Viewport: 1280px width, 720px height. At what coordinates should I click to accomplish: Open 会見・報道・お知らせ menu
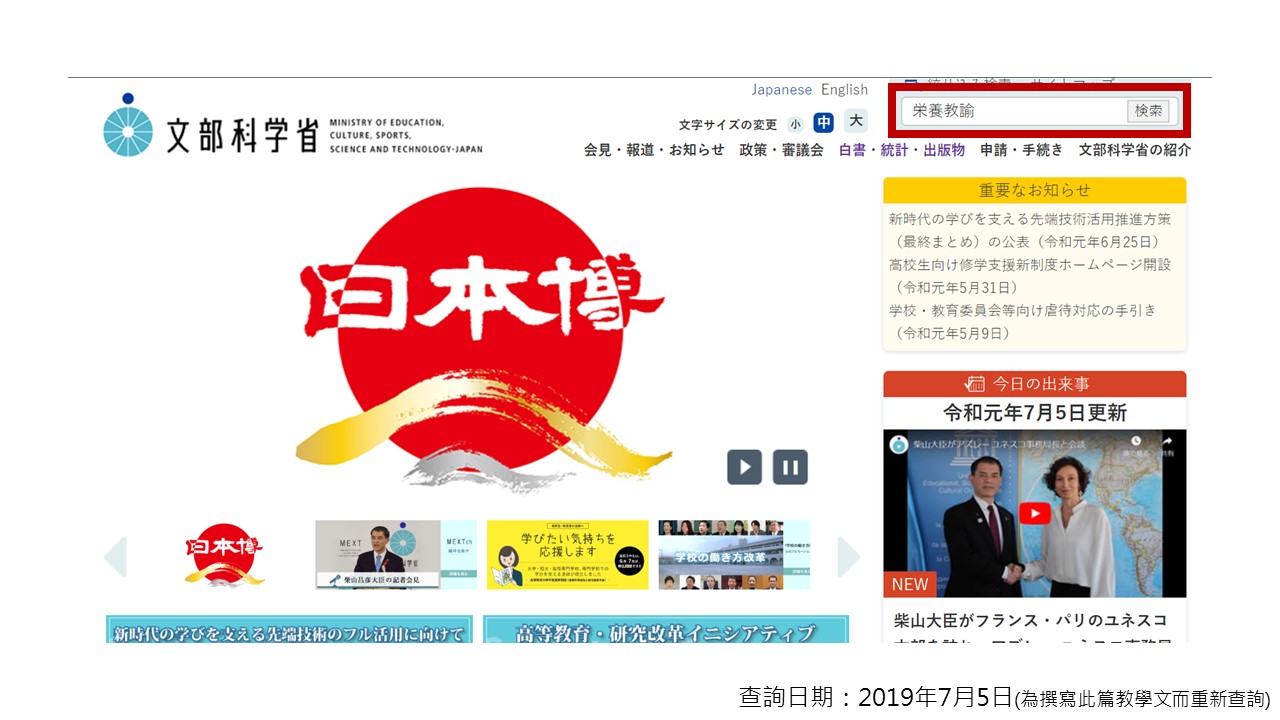(654, 150)
